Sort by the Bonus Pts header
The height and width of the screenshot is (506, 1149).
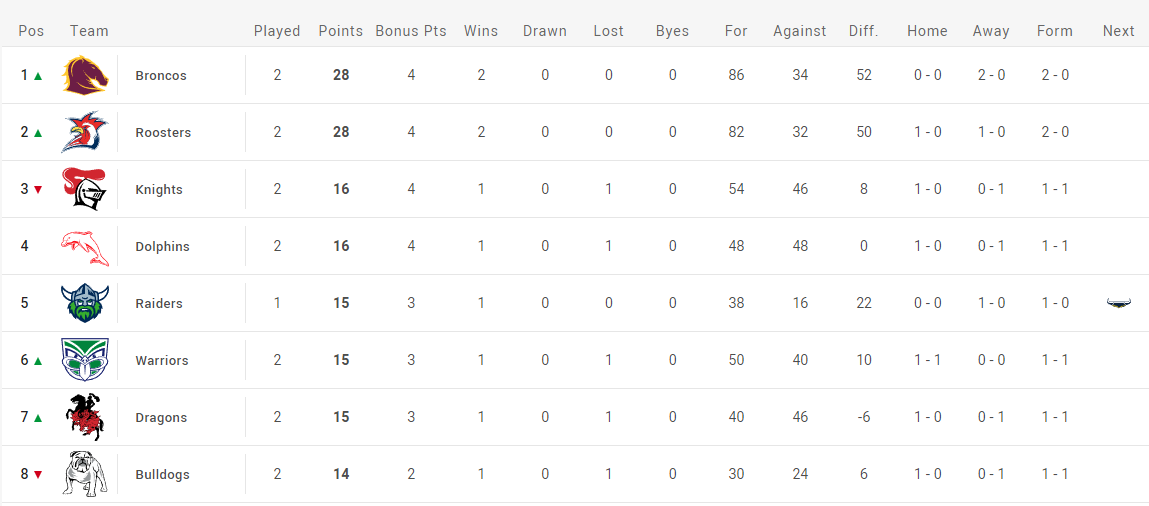point(411,31)
